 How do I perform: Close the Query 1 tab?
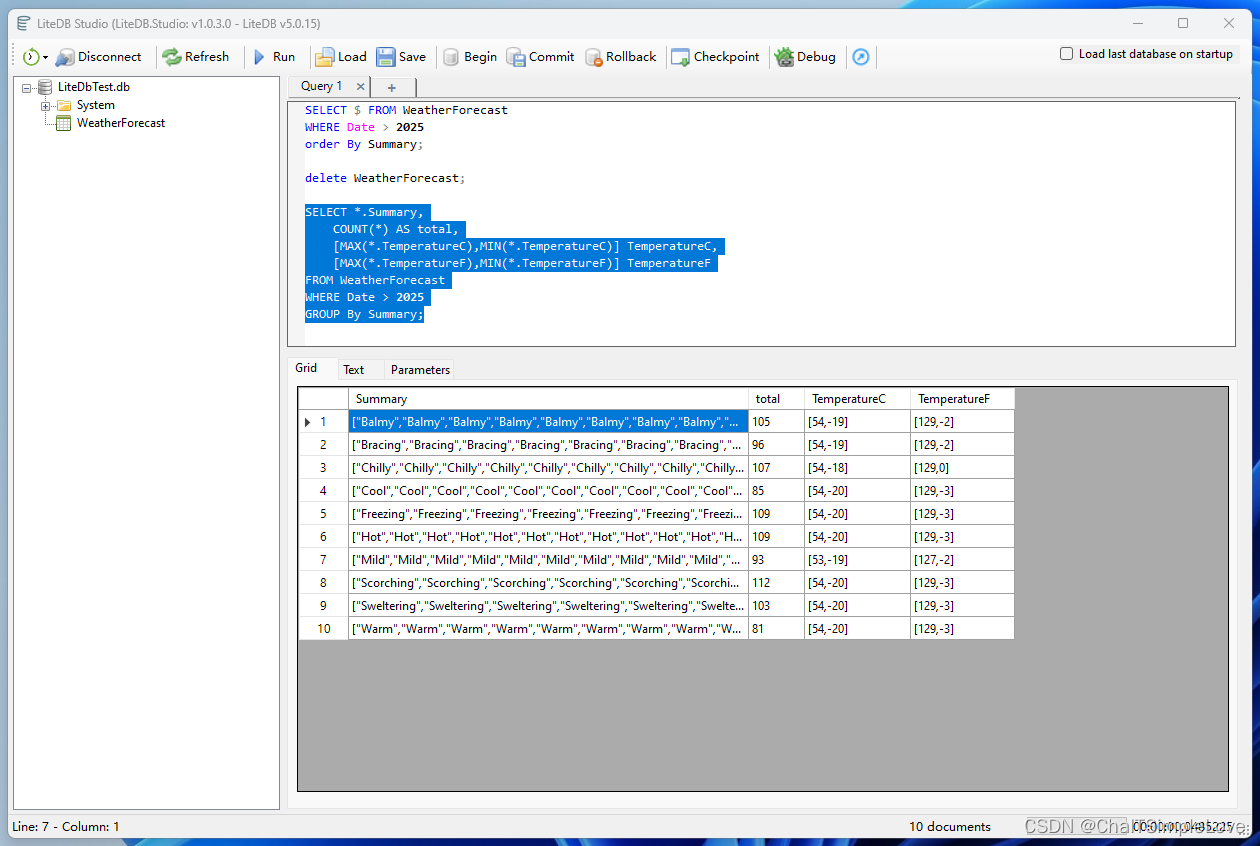coord(361,87)
